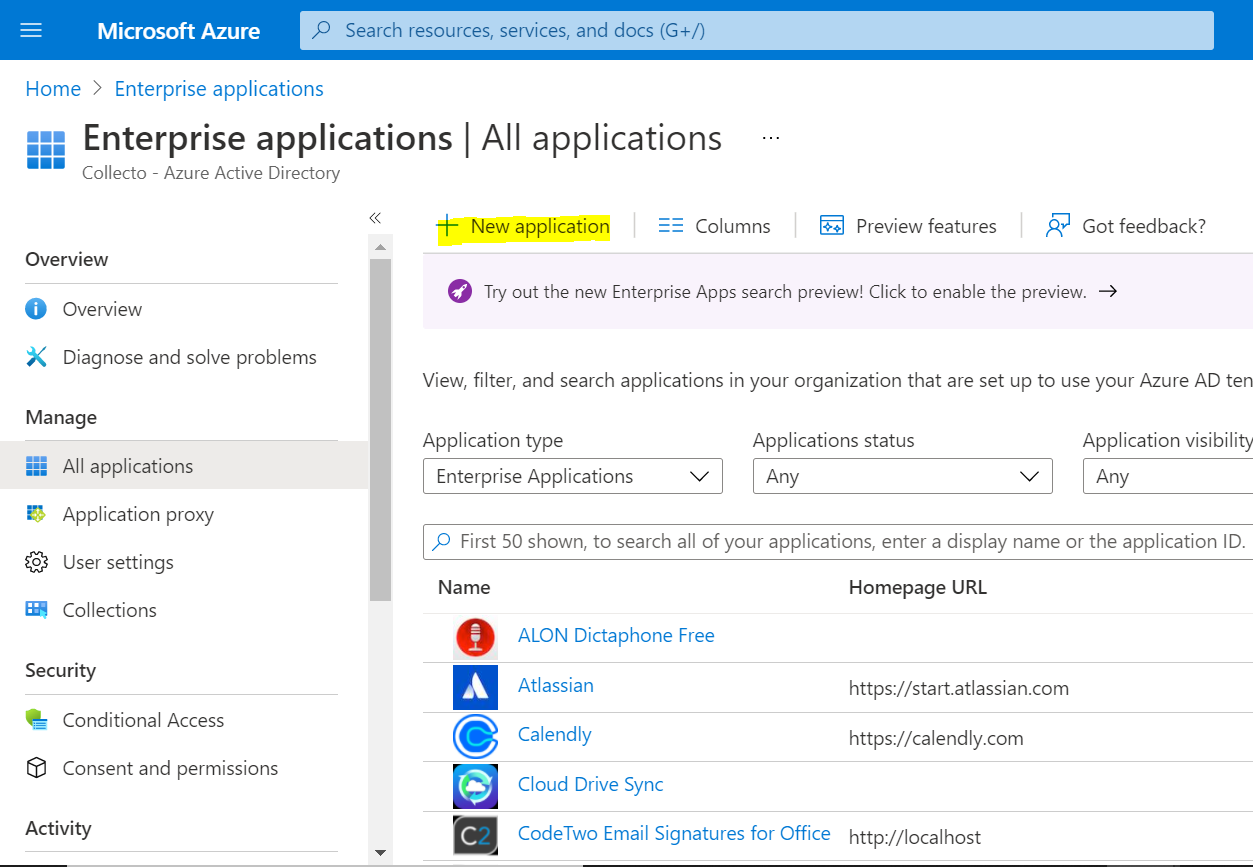Open the Atlassian application

(556, 685)
